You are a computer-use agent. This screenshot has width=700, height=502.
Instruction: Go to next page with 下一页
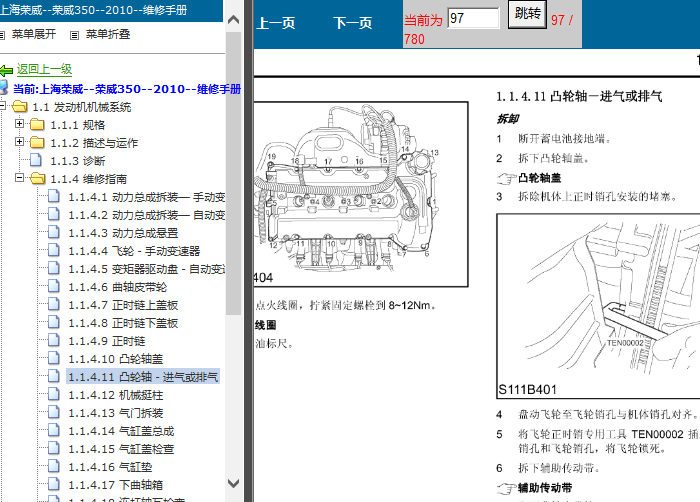click(x=353, y=23)
